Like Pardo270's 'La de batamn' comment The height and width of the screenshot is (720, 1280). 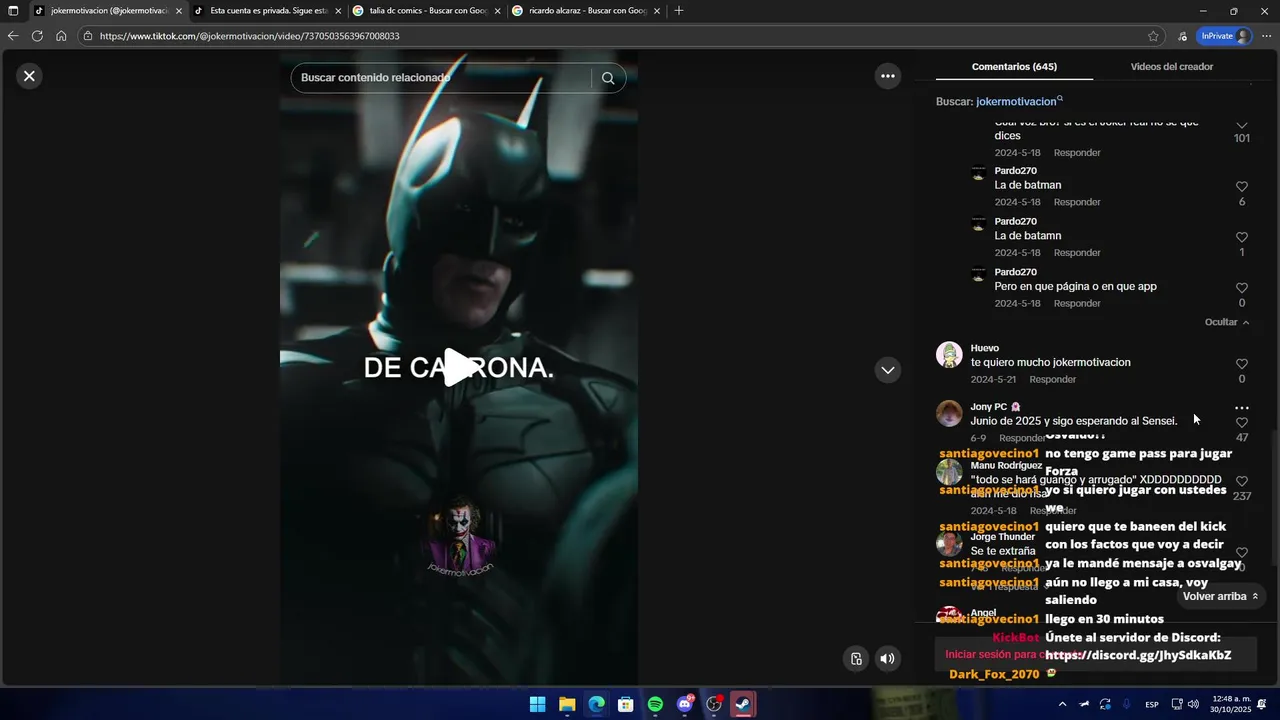click(1242, 238)
